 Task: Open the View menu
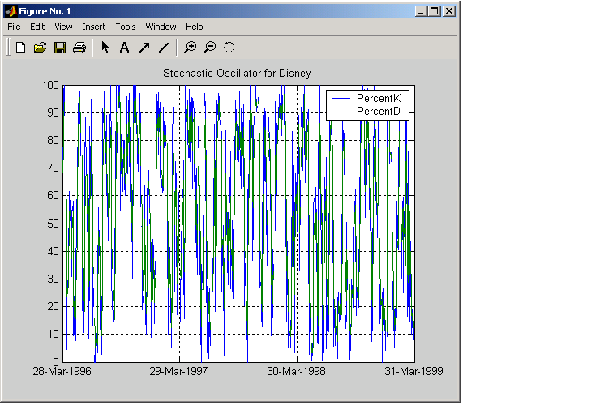[x=63, y=27]
